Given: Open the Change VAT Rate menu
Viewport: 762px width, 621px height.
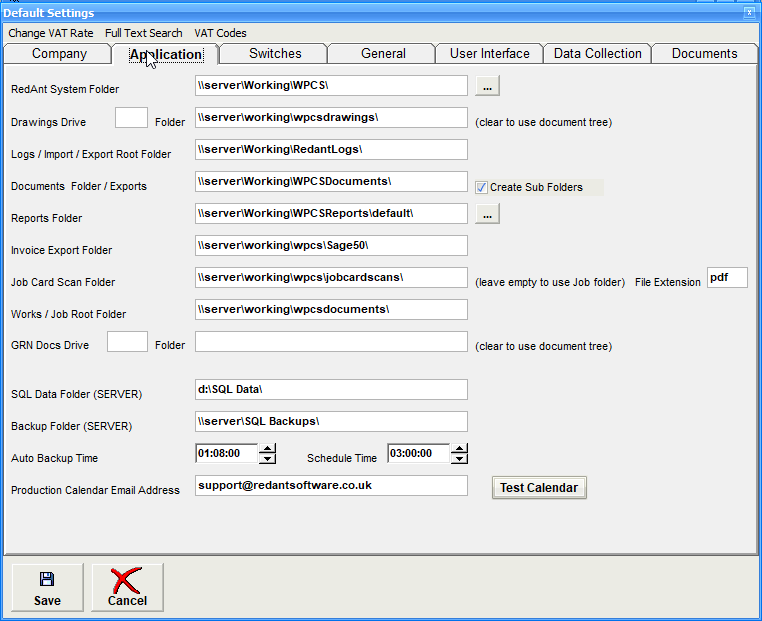Looking at the screenshot, I should click(51, 33).
